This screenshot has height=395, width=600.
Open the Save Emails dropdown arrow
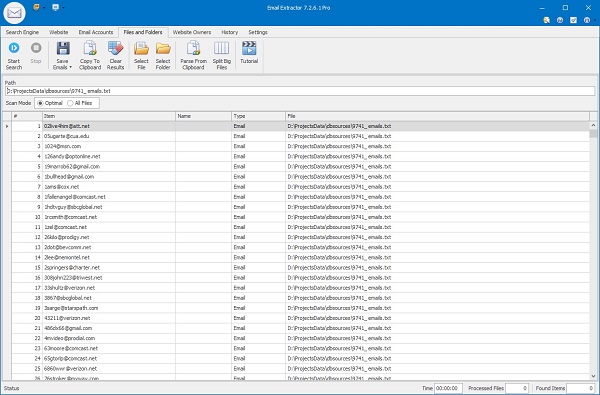point(71,67)
